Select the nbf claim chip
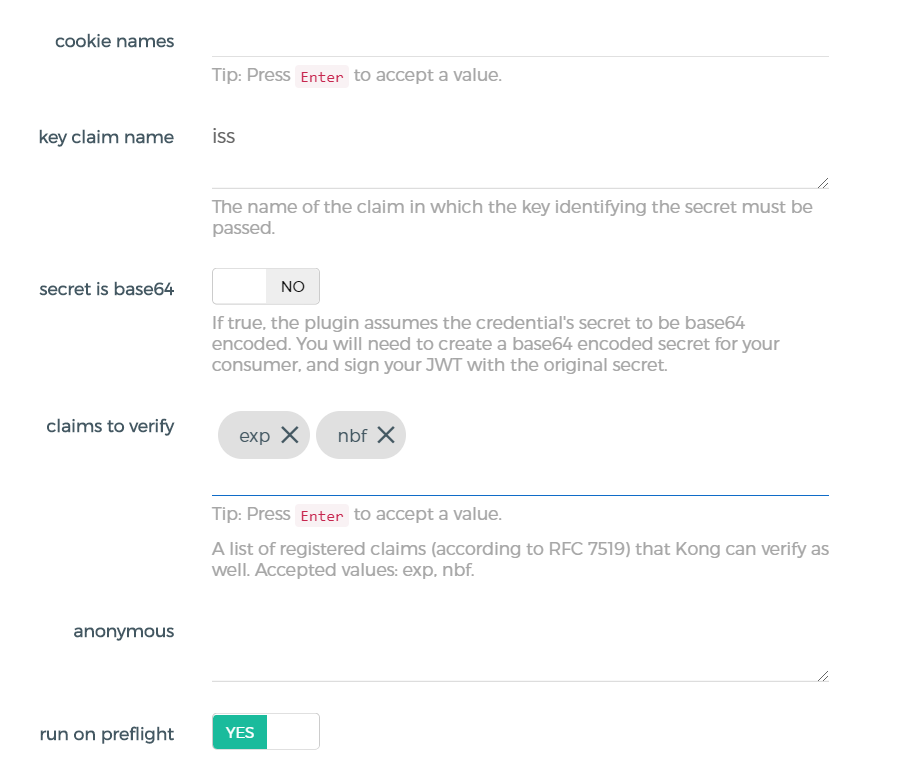 [x=350, y=434]
